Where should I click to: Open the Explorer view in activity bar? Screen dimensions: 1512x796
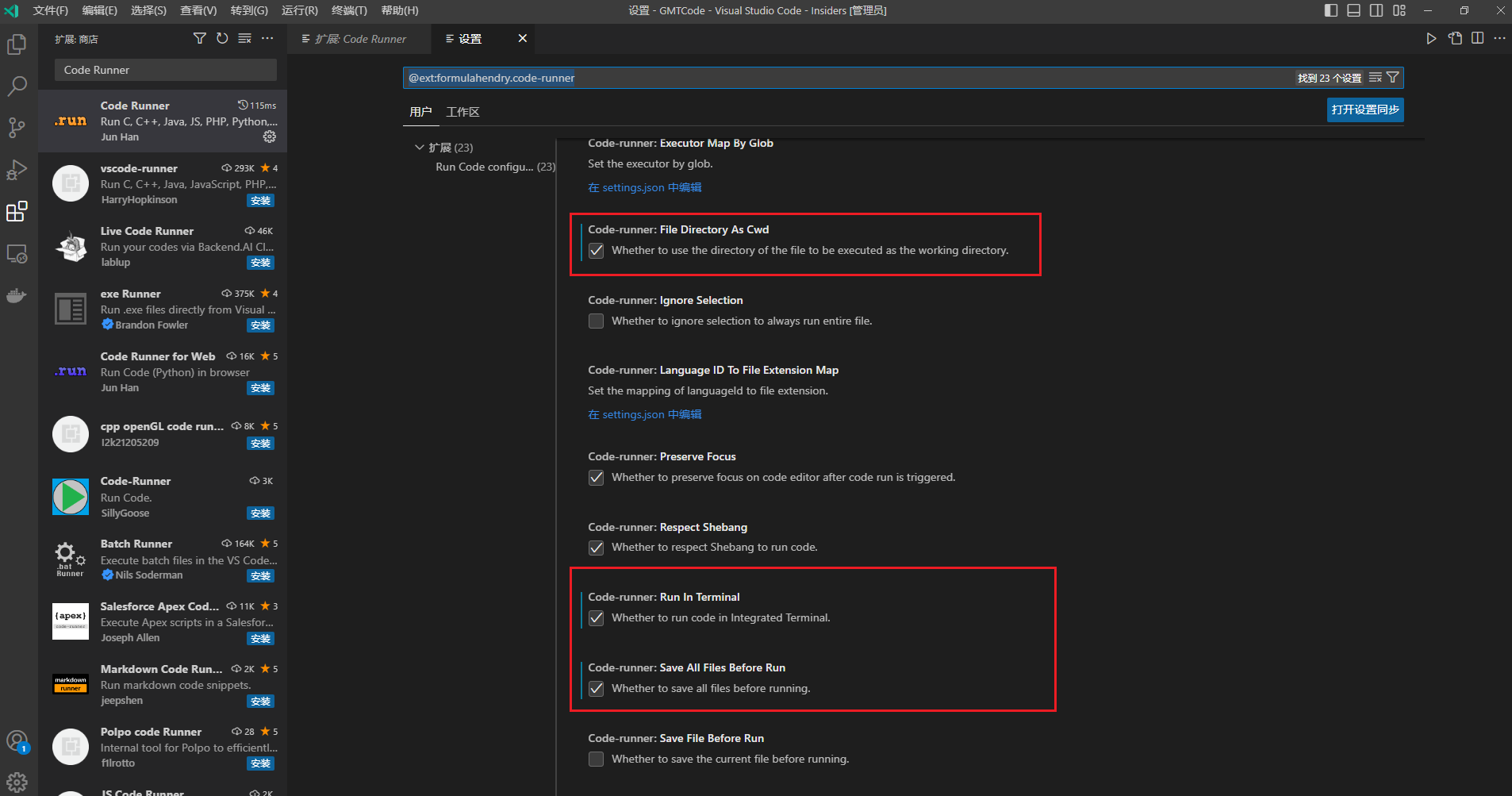tap(17, 44)
